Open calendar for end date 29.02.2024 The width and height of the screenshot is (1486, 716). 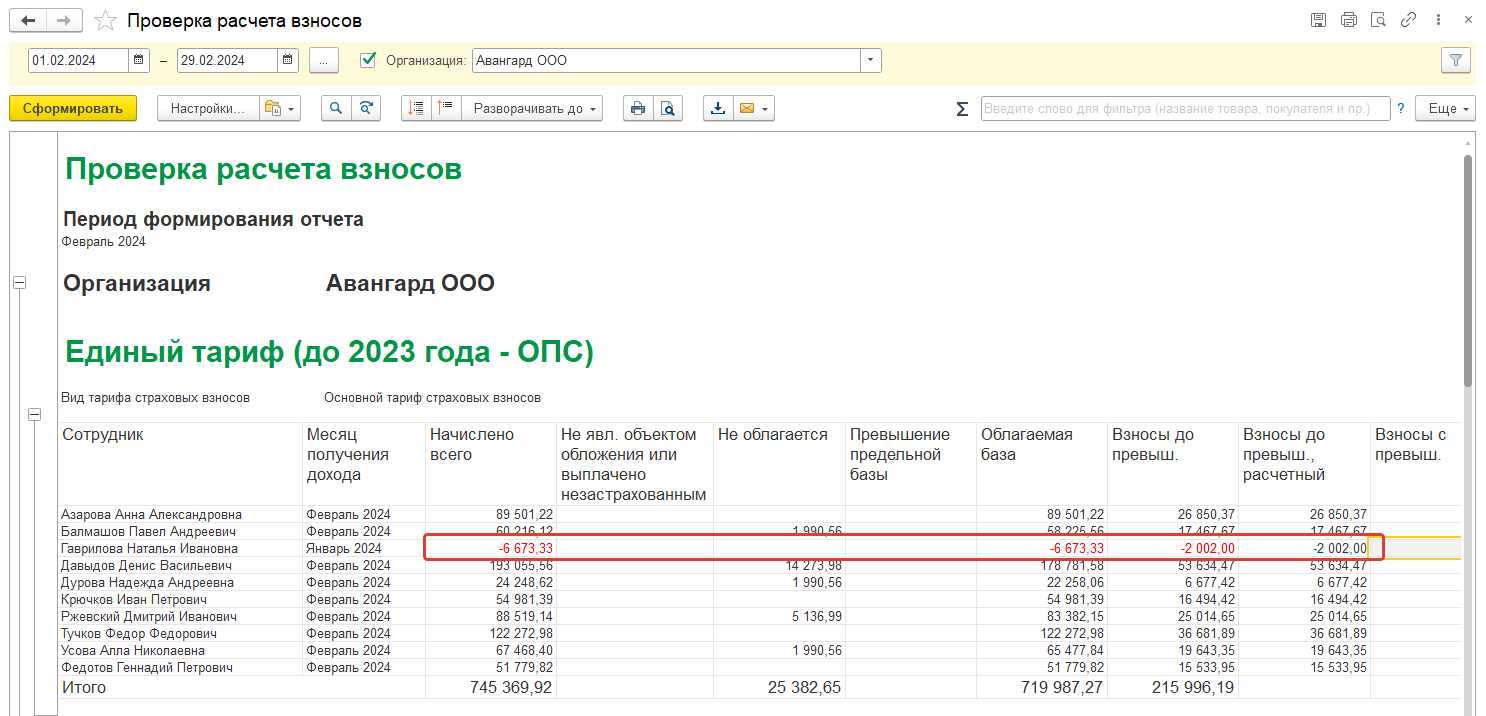[288, 60]
